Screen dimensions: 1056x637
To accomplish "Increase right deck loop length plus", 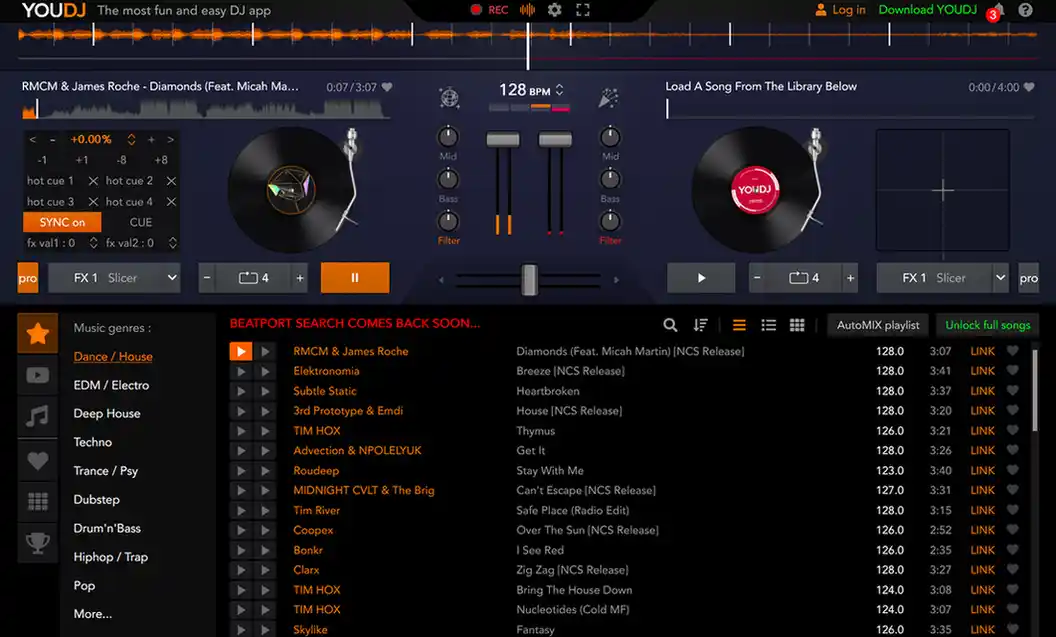I will click(850, 278).
